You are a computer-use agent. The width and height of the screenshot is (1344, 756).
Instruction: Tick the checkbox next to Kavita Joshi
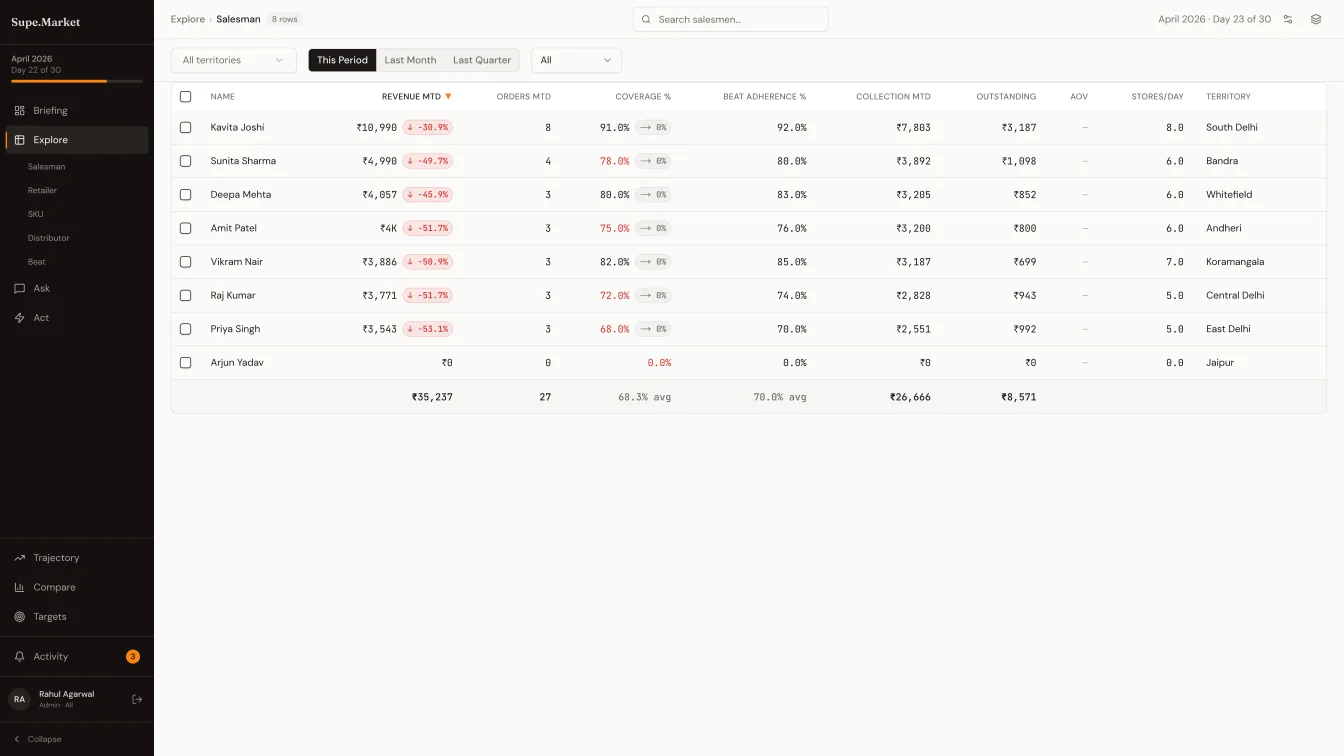point(185,127)
